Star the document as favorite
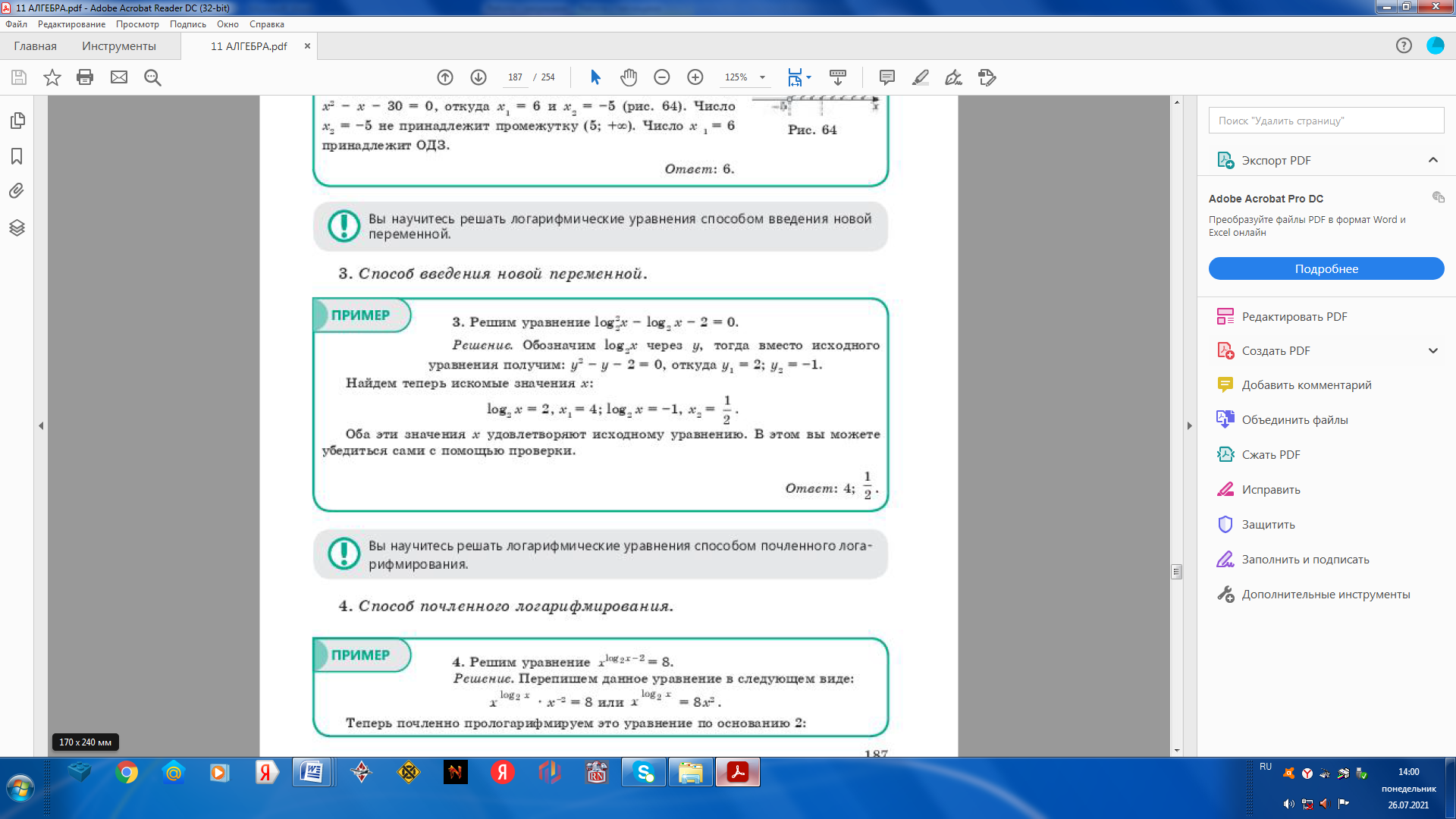The image size is (1456, 819). pyautogui.click(x=52, y=77)
